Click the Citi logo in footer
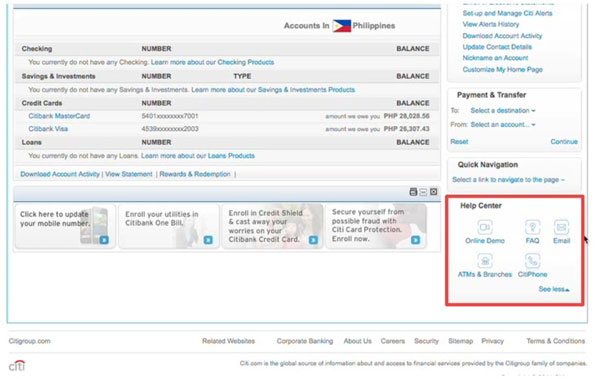 tap(17, 366)
